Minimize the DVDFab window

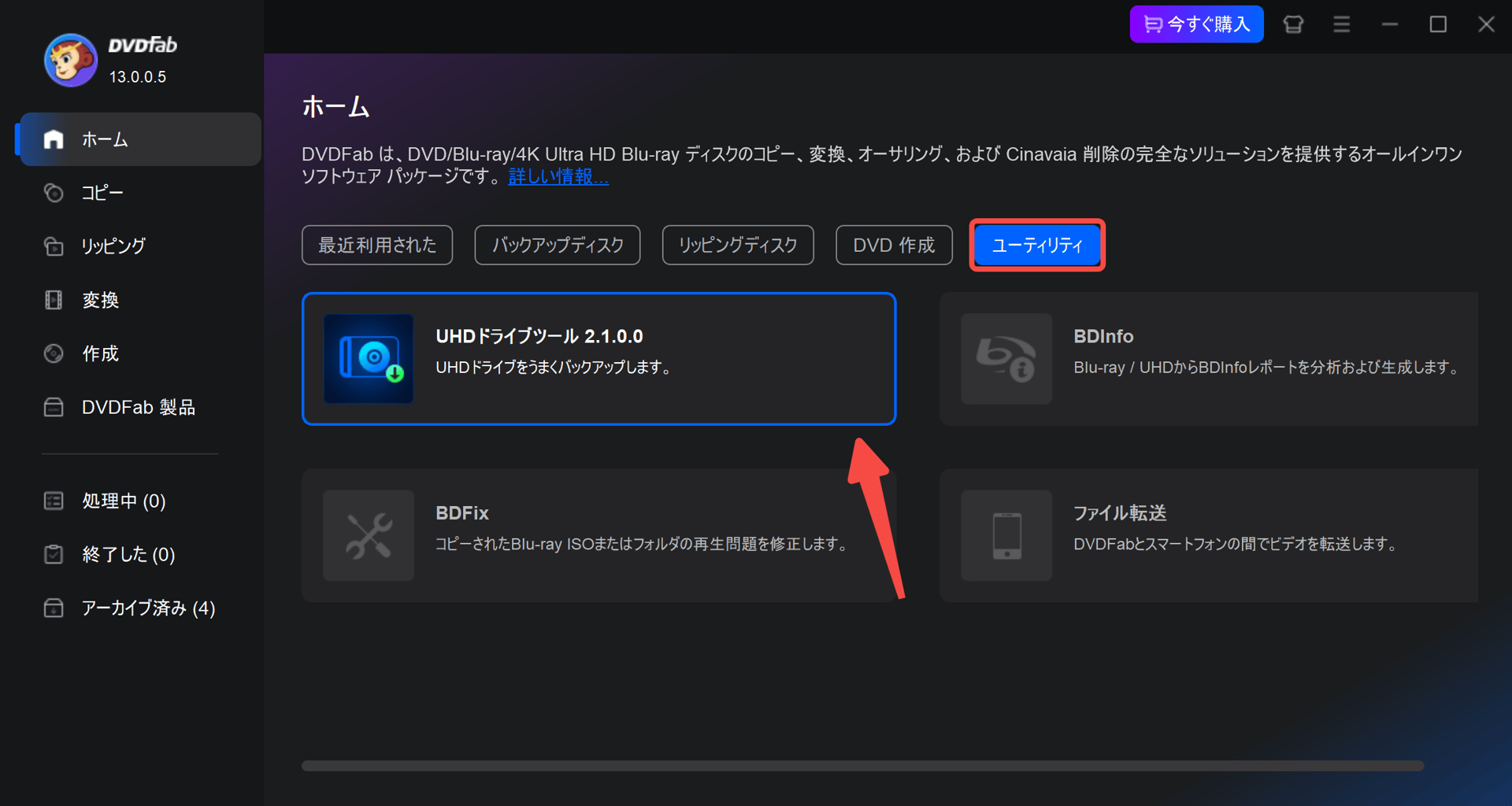[1390, 24]
